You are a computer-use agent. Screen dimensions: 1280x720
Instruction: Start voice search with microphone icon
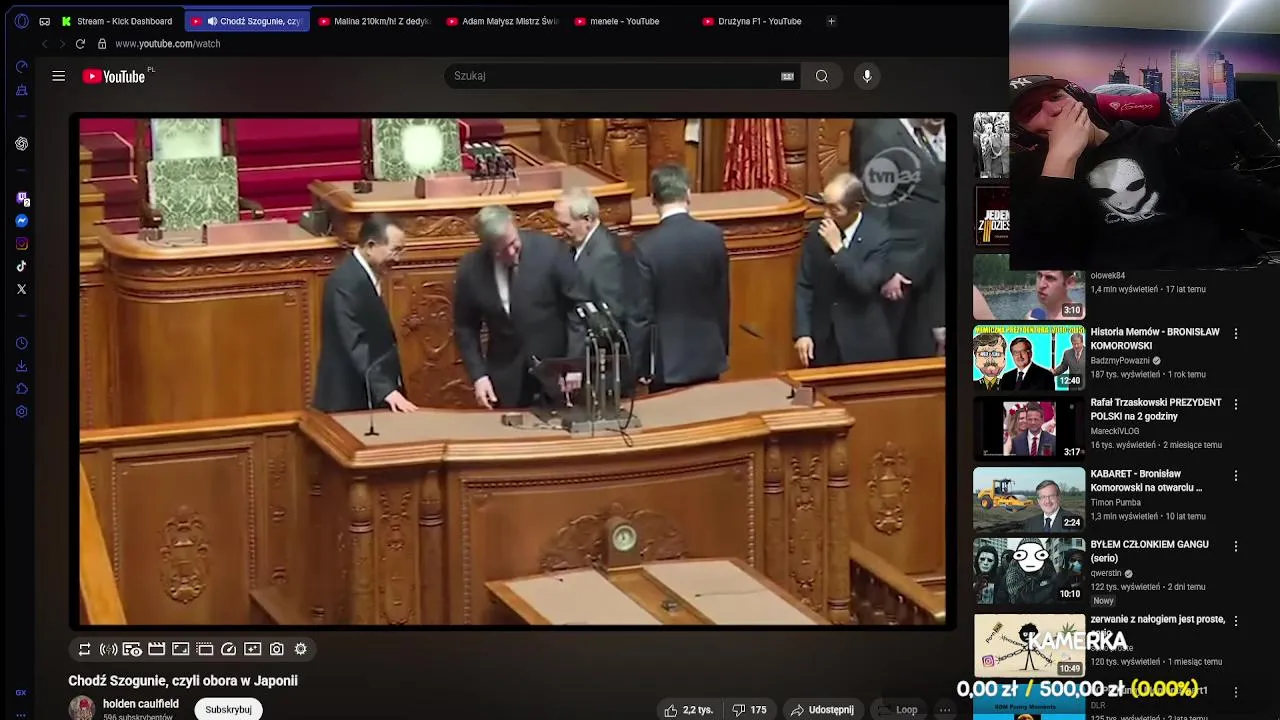(x=867, y=76)
